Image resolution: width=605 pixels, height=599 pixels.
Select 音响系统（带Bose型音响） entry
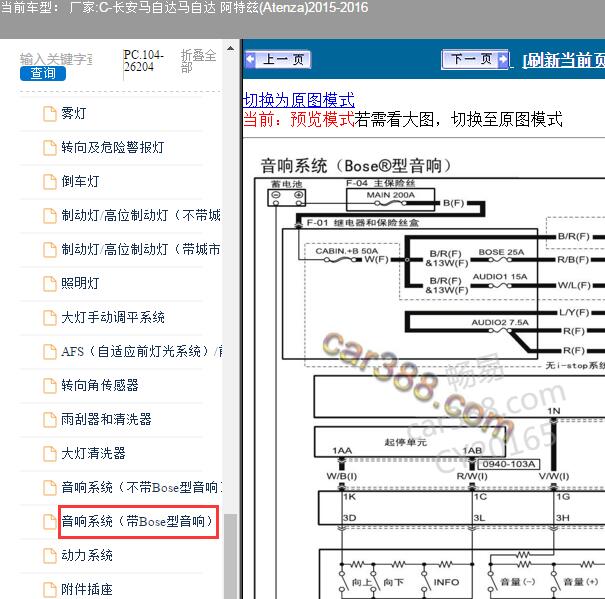click(x=139, y=522)
